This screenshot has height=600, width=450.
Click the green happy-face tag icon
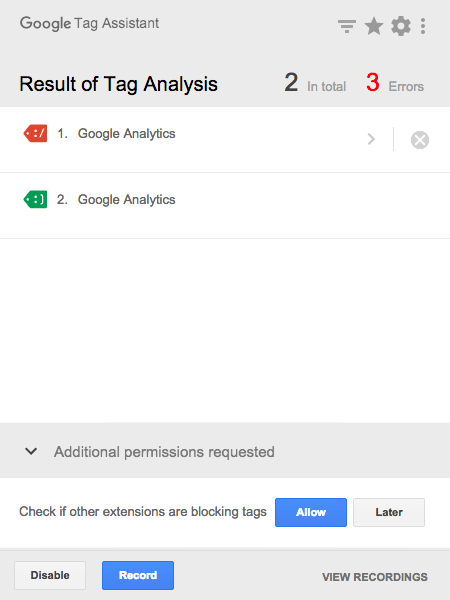35,199
